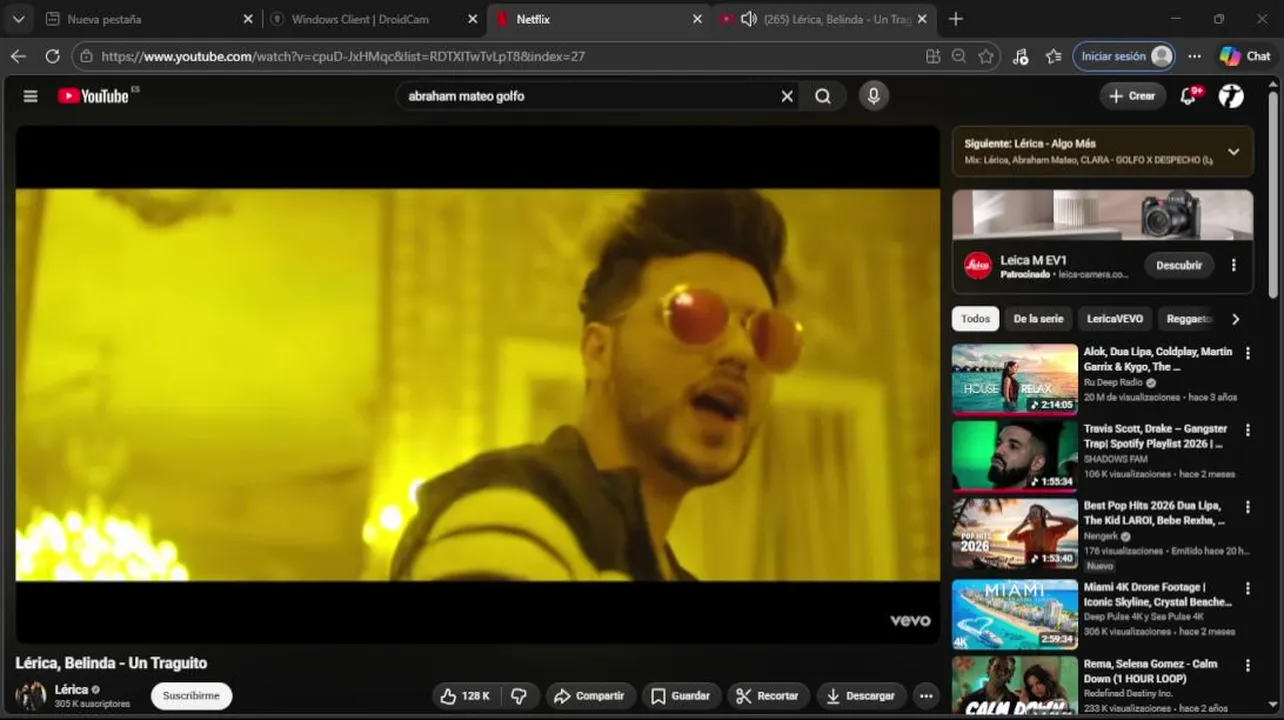Open options for Best Pop Hits 2026 video
The image size is (1284, 720).
coord(1247,507)
